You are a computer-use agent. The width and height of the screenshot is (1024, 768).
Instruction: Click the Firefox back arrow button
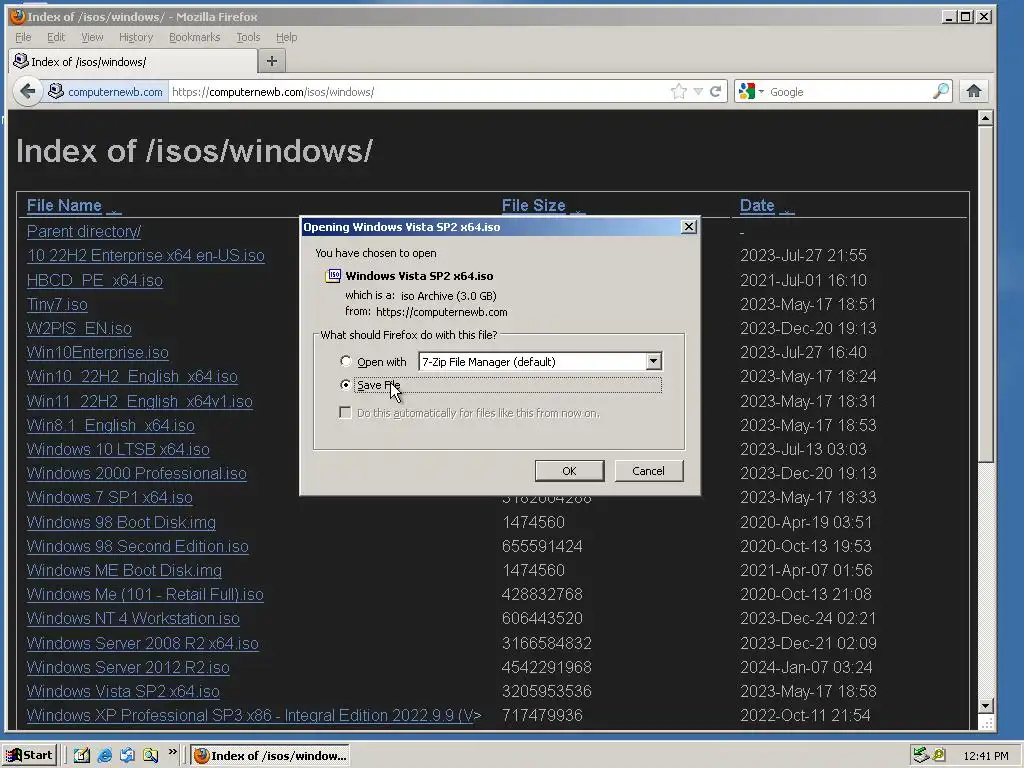point(27,91)
